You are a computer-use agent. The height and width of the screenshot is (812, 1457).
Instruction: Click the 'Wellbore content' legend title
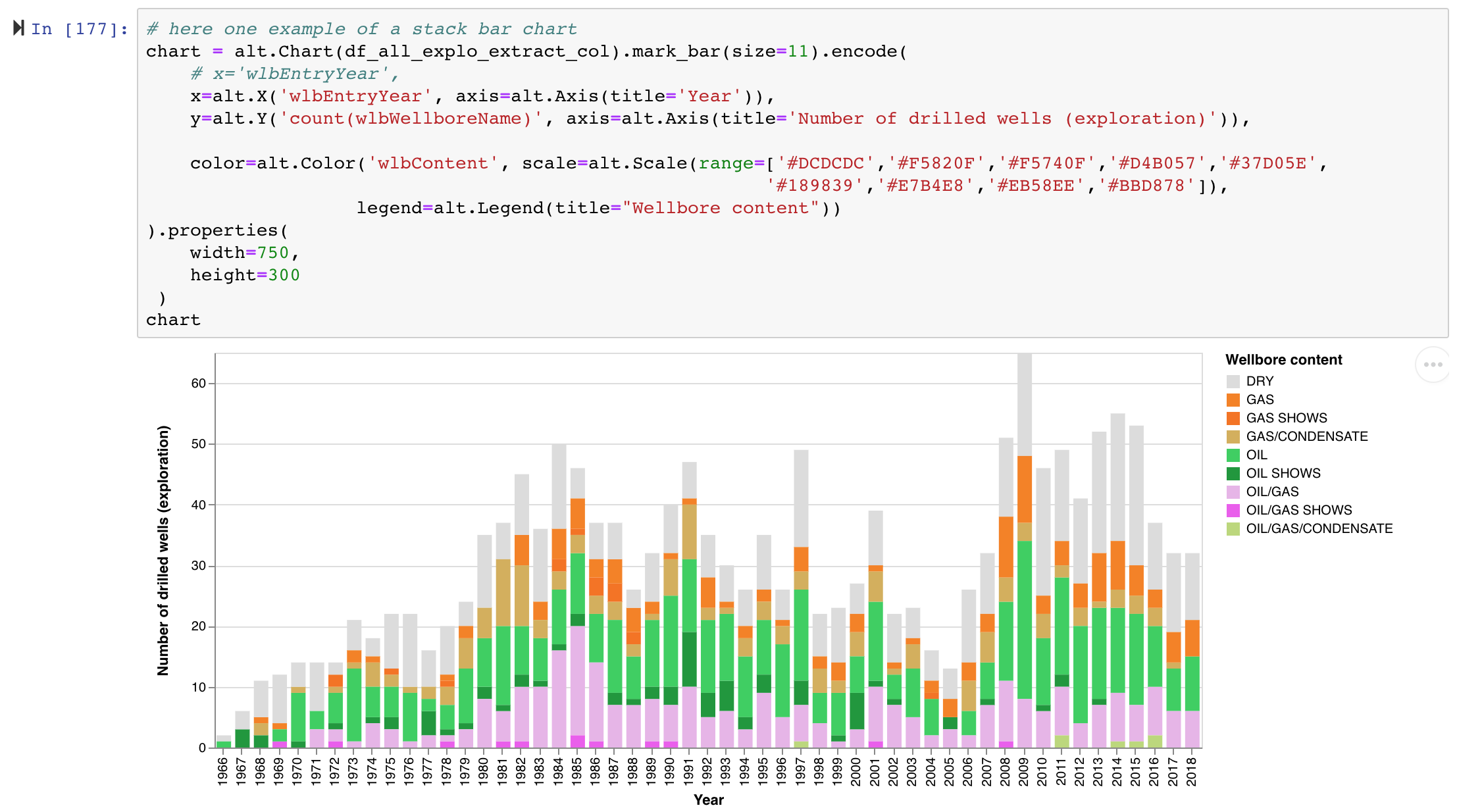1283,360
